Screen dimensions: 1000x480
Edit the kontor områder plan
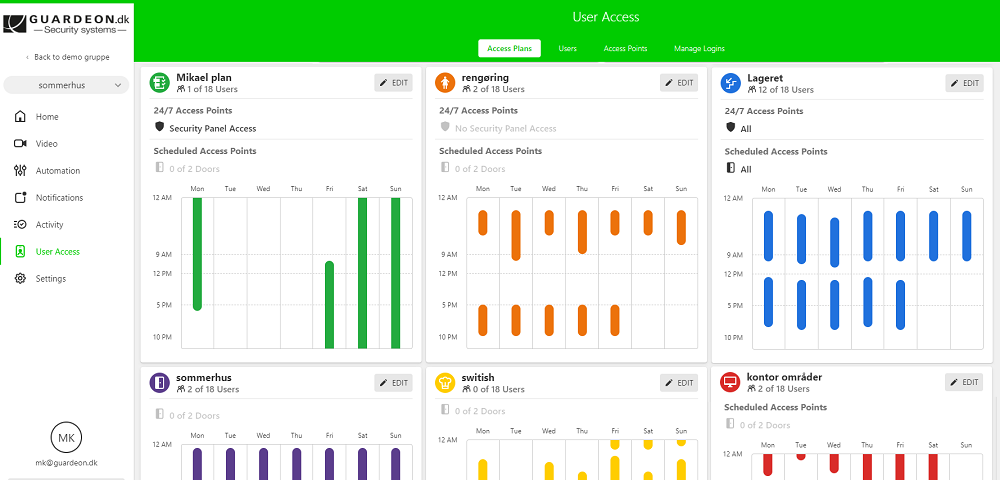click(964, 382)
